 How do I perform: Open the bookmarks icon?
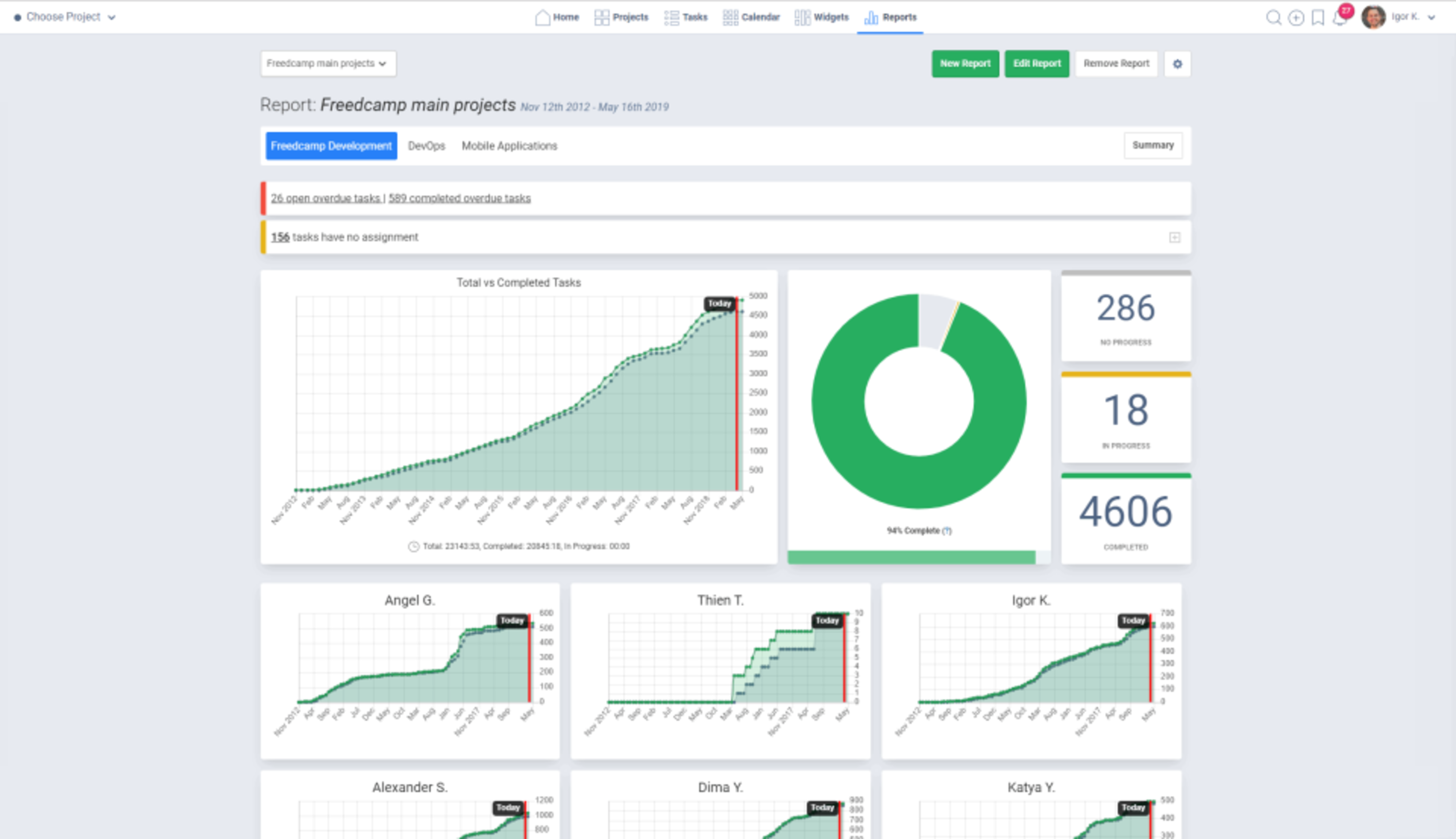point(1318,18)
